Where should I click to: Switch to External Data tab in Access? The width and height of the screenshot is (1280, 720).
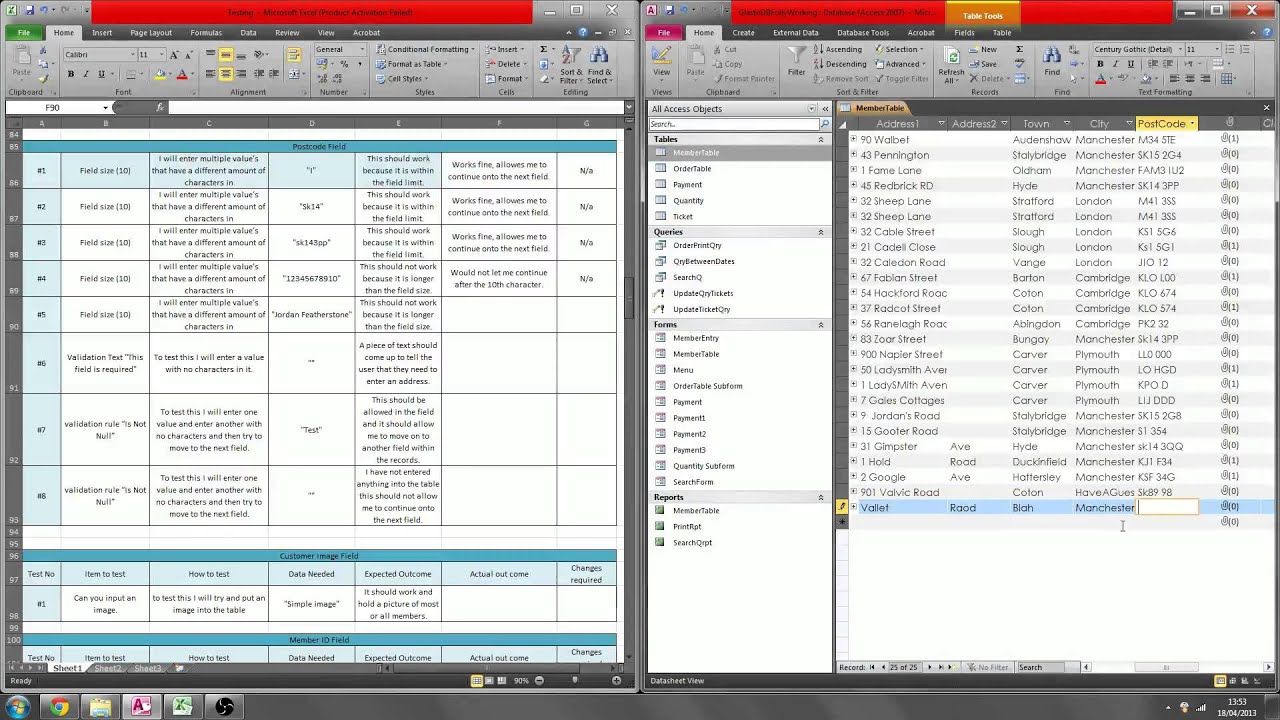tap(796, 32)
